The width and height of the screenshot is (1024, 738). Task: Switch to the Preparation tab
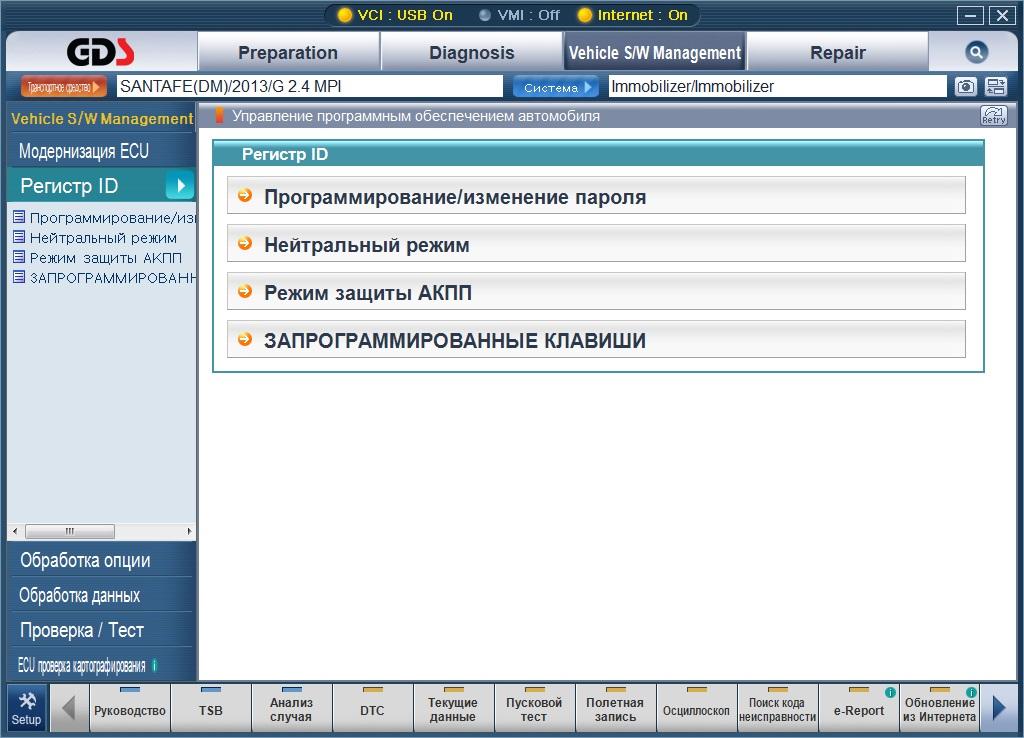[x=288, y=52]
